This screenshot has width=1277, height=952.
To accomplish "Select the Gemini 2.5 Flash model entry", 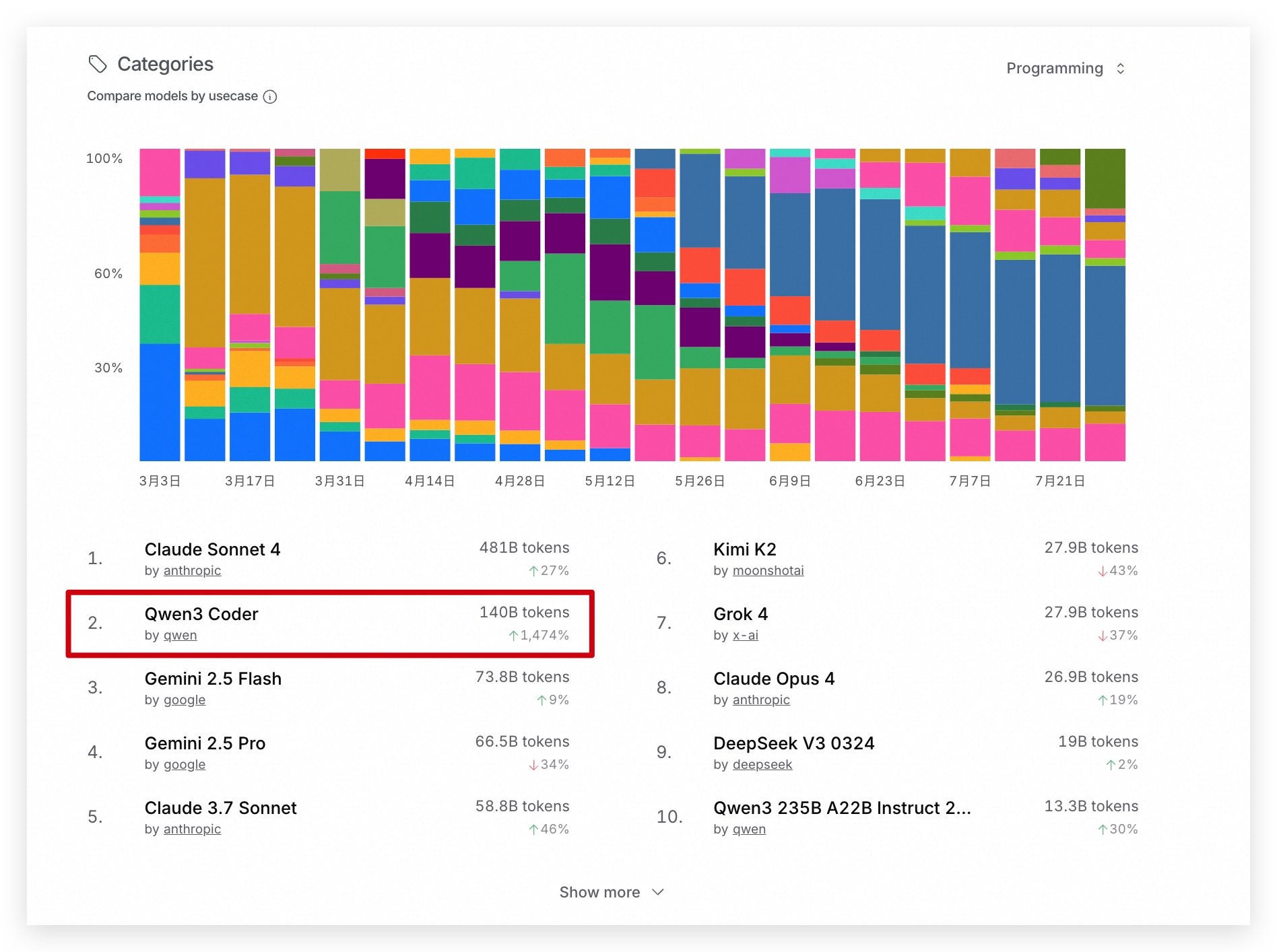I will coord(329,687).
